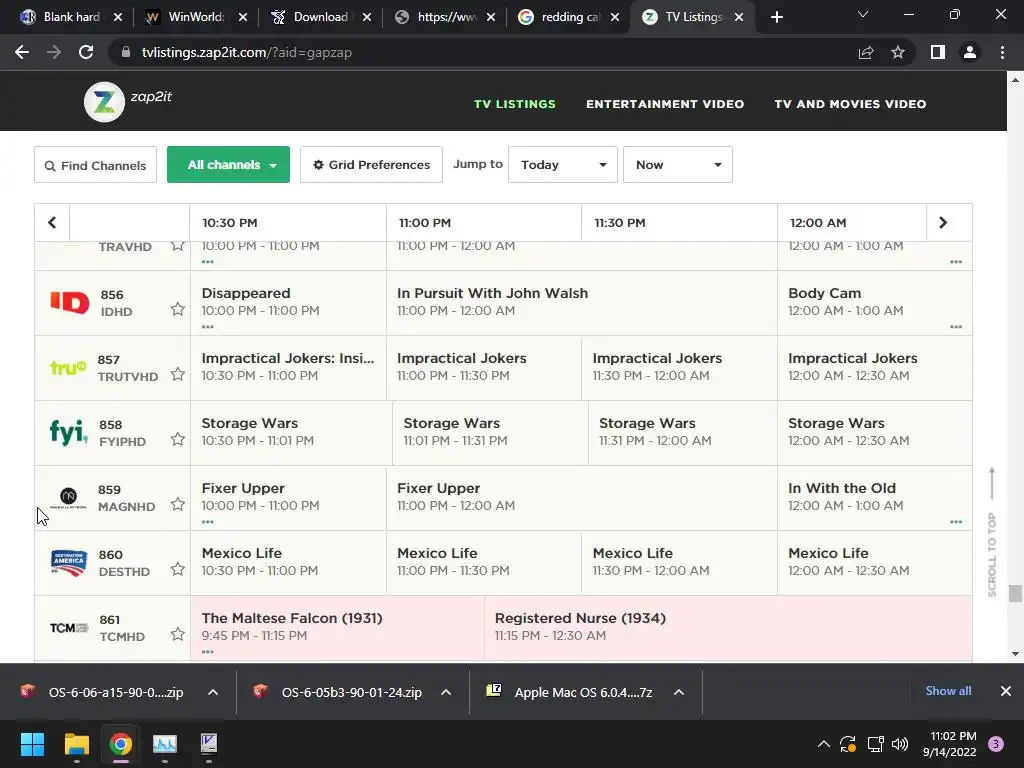
Task: Favorite TRUTVHD channel star
Action: (x=178, y=374)
